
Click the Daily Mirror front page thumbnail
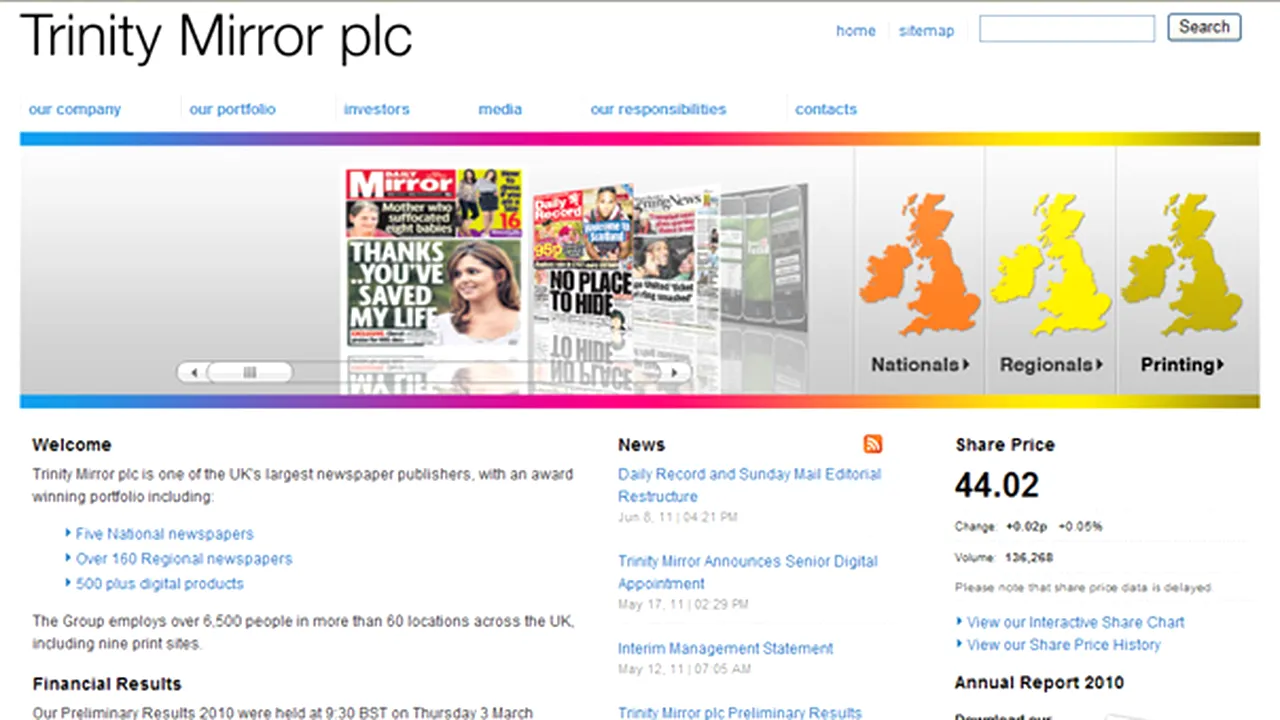pos(434,257)
